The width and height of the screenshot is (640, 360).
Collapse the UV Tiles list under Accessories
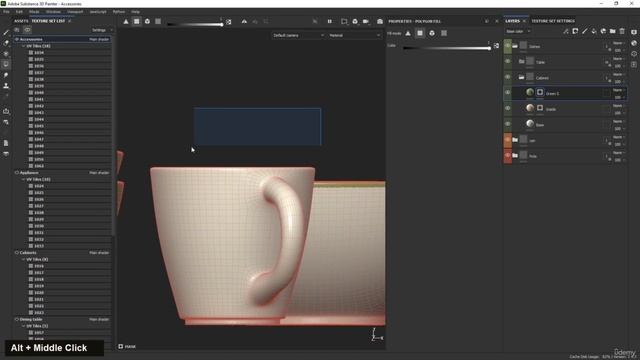[23, 46]
